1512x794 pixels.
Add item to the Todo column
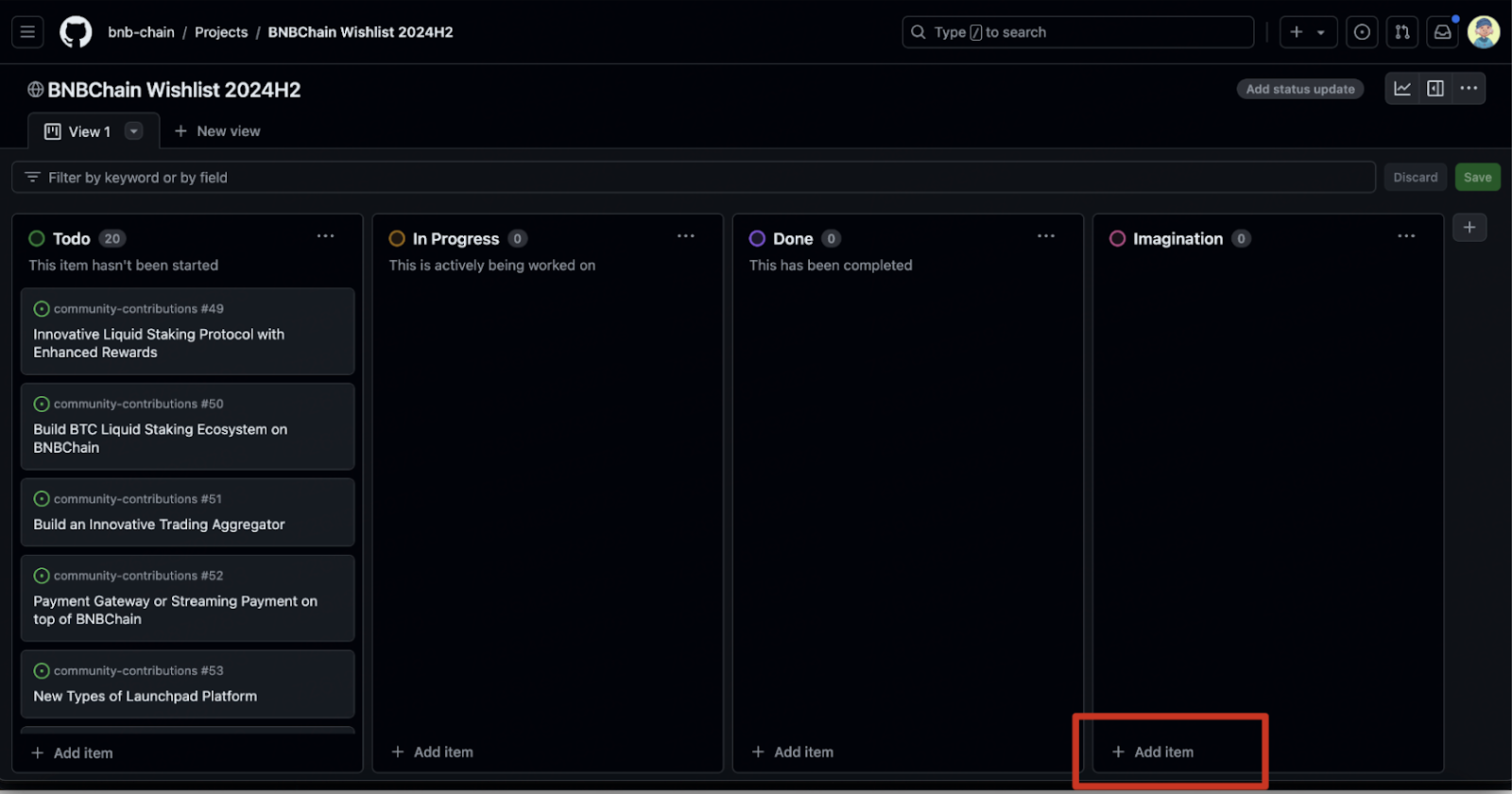coord(73,753)
